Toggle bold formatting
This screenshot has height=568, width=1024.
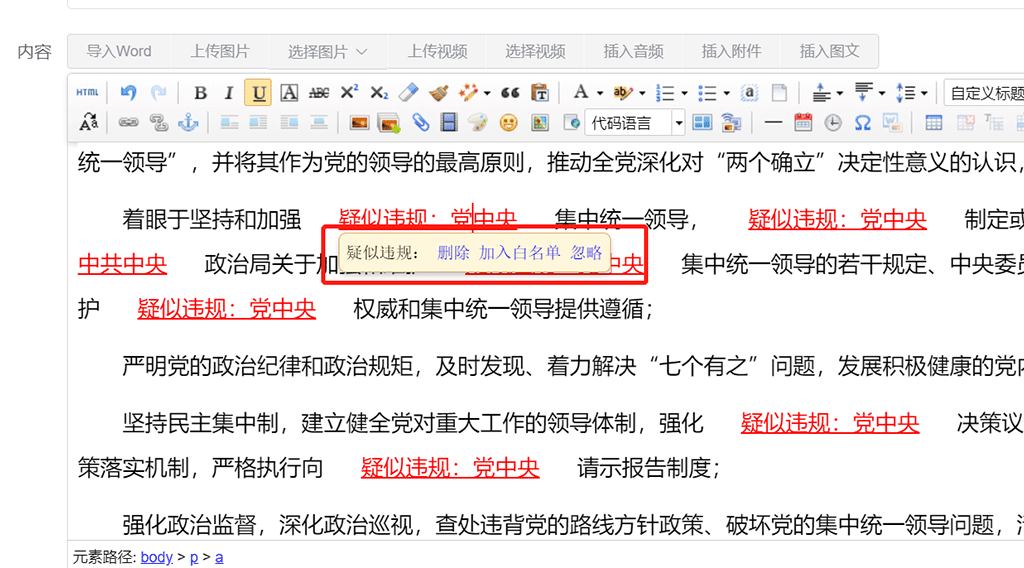point(200,93)
